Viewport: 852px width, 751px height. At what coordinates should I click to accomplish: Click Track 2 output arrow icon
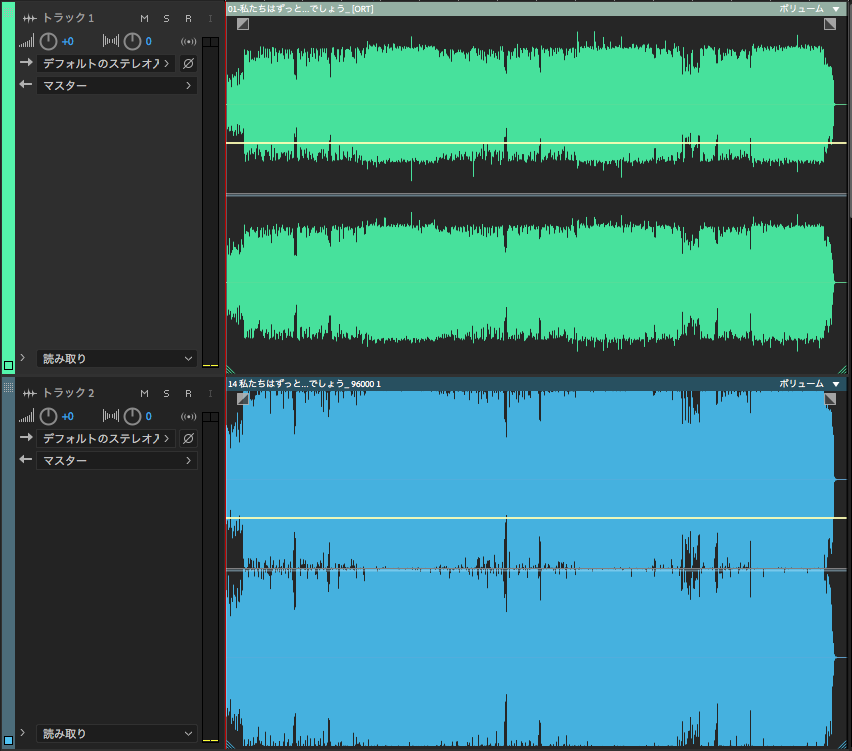(26, 459)
